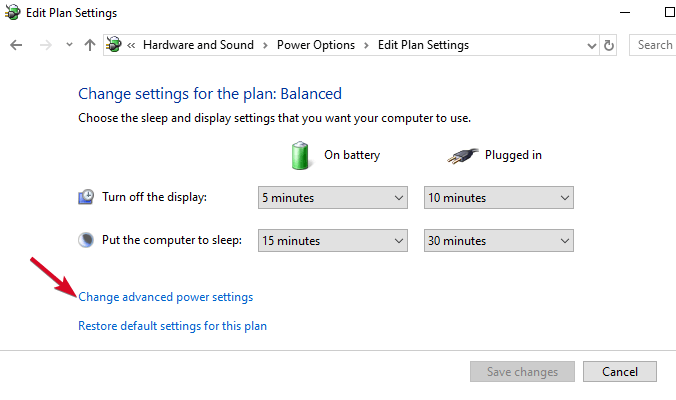Click the Forward navigation arrow
The image size is (676, 400).
coord(45,45)
